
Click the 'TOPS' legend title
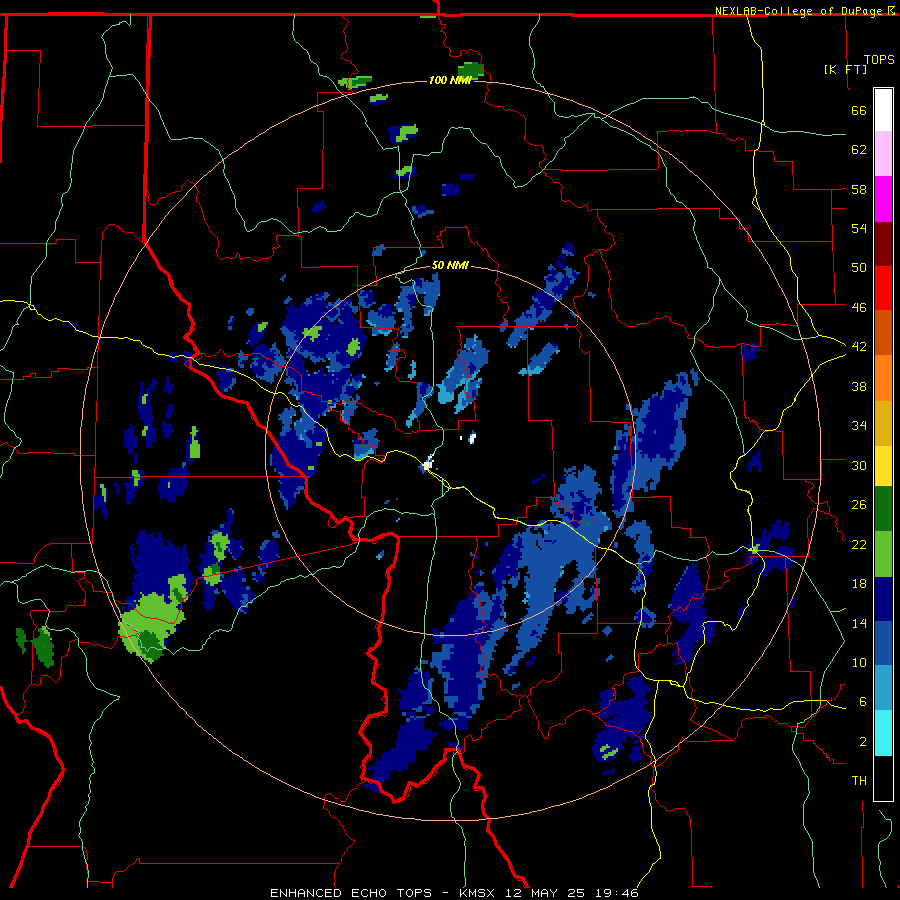pos(879,60)
